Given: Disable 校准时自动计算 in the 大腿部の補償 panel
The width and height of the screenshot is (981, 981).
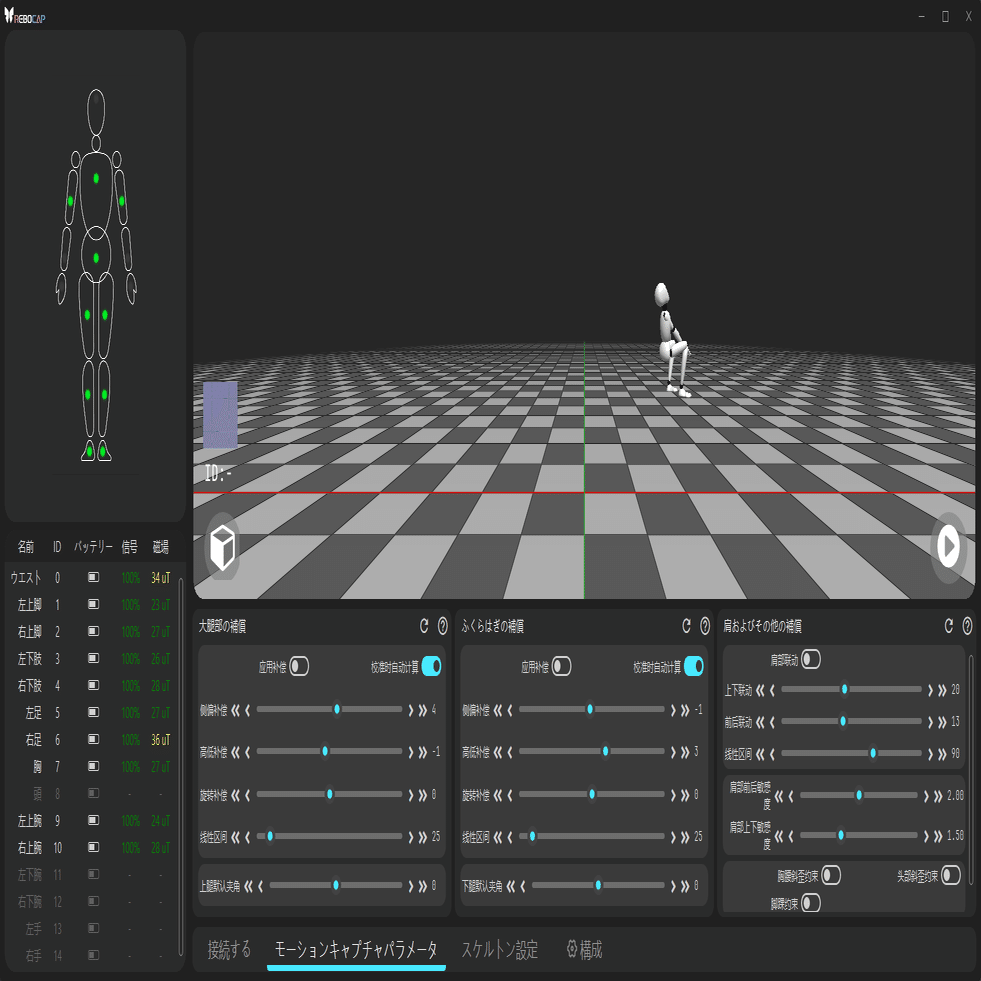Looking at the screenshot, I should pyautogui.click(x=432, y=666).
